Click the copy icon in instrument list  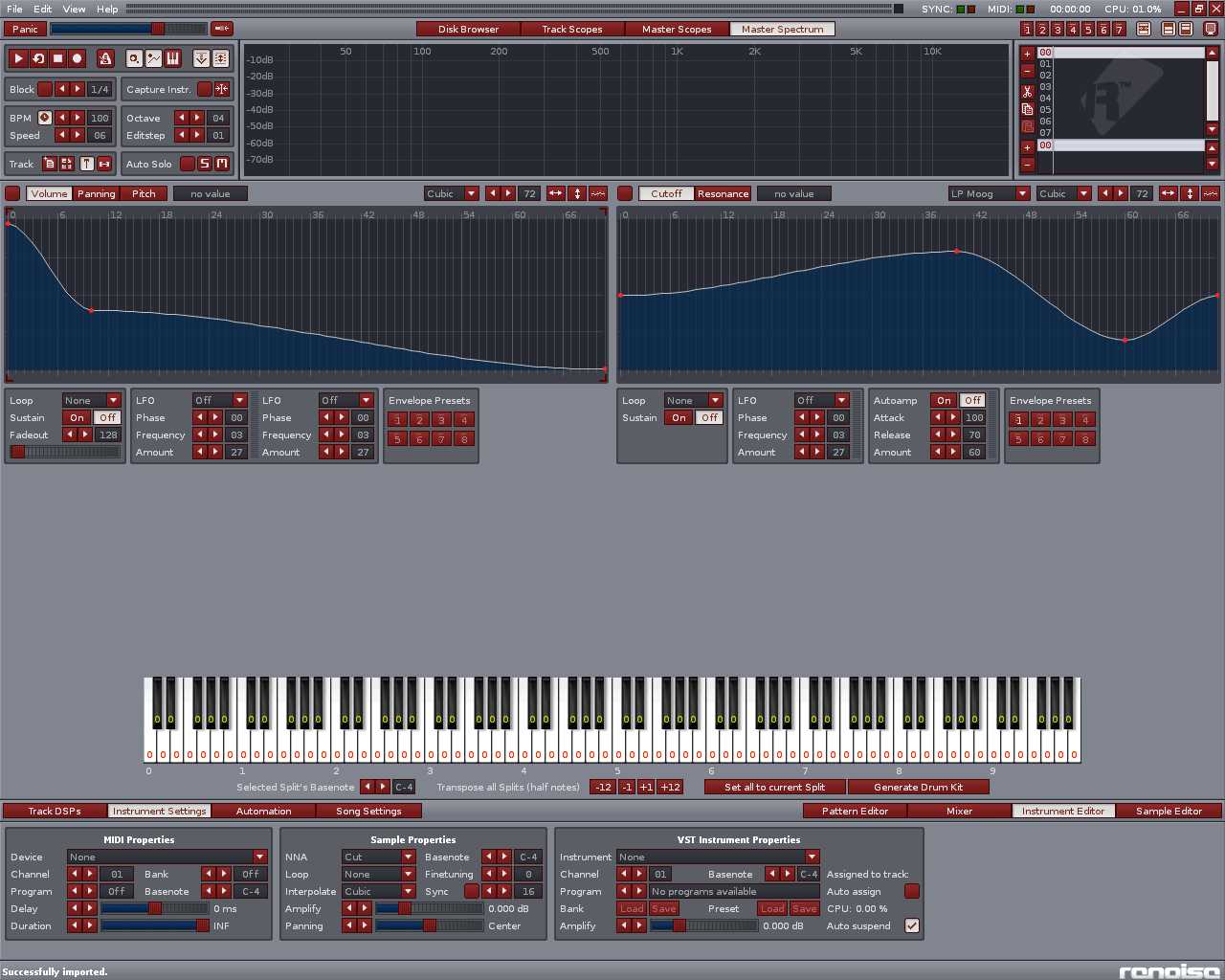(1027, 109)
